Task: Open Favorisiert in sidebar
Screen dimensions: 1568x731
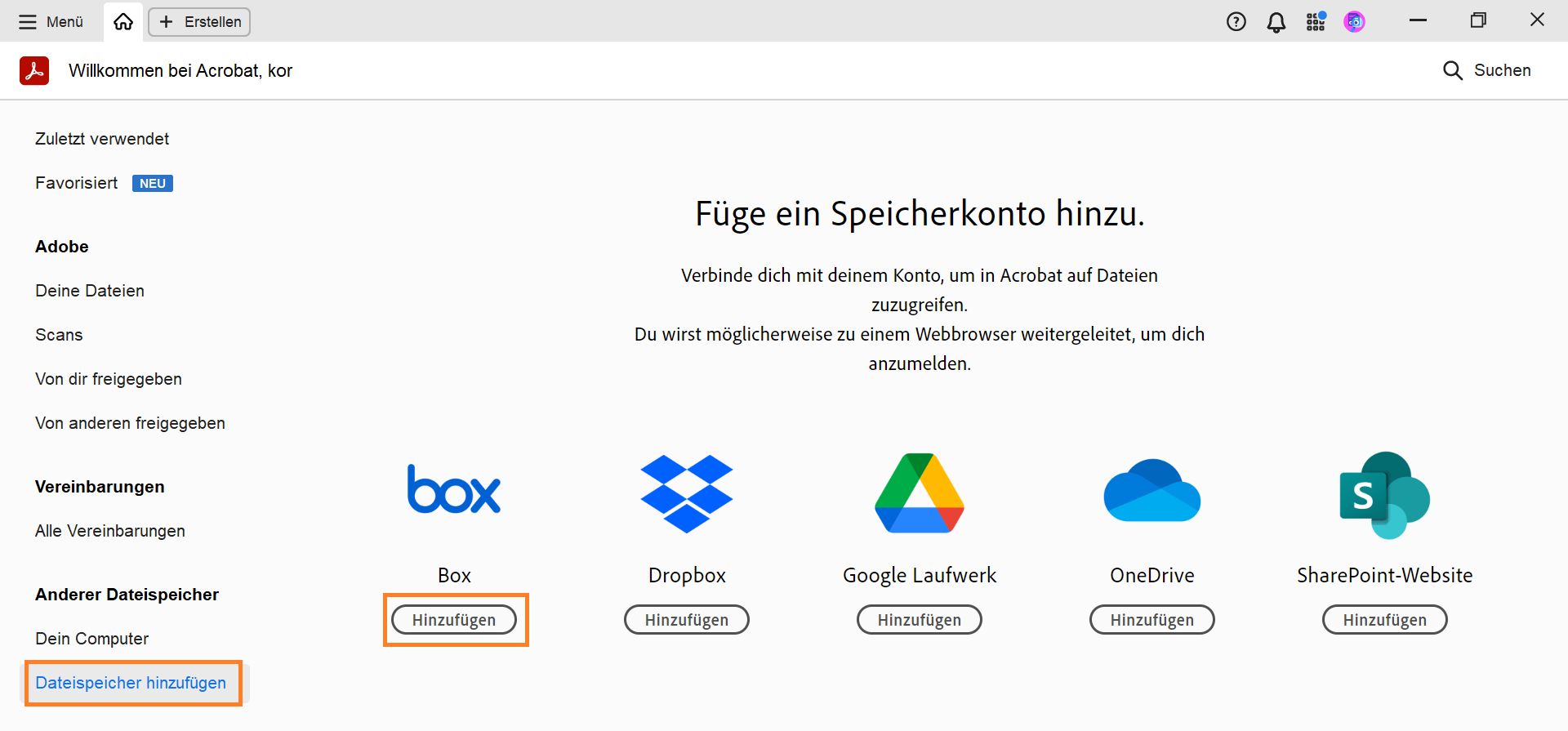Action: [x=77, y=183]
